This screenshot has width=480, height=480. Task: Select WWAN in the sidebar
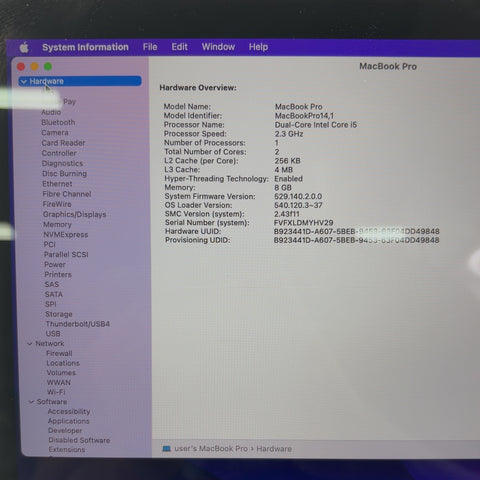[59, 382]
